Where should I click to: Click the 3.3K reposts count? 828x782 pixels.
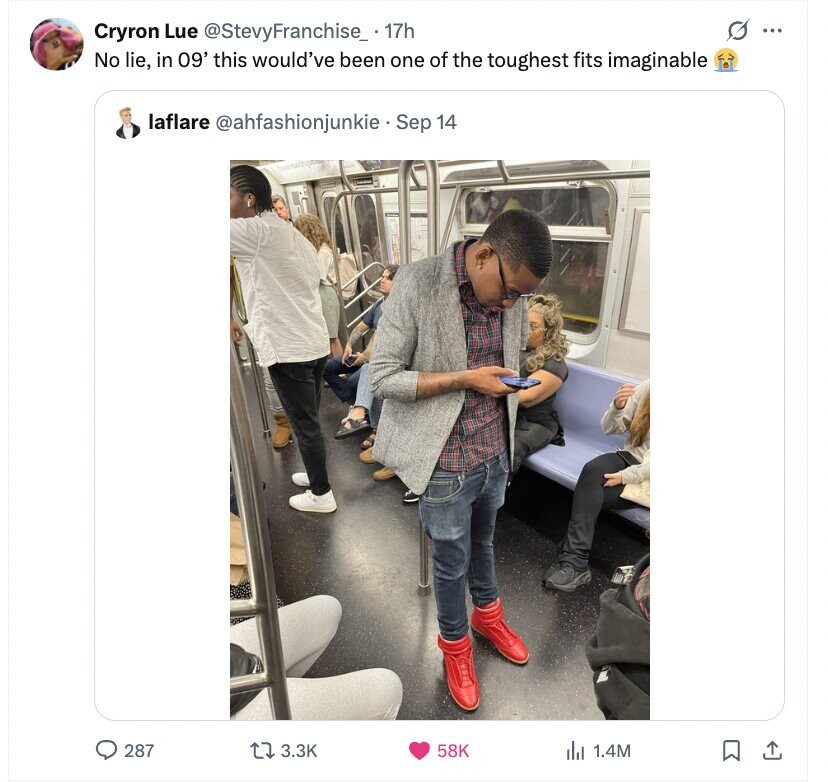tap(299, 751)
